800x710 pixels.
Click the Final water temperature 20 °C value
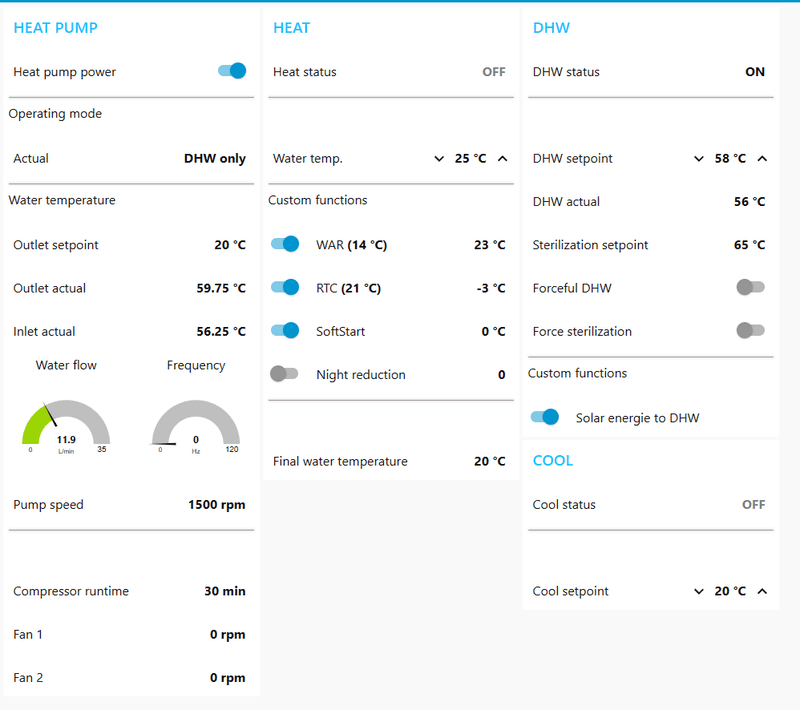coord(490,461)
